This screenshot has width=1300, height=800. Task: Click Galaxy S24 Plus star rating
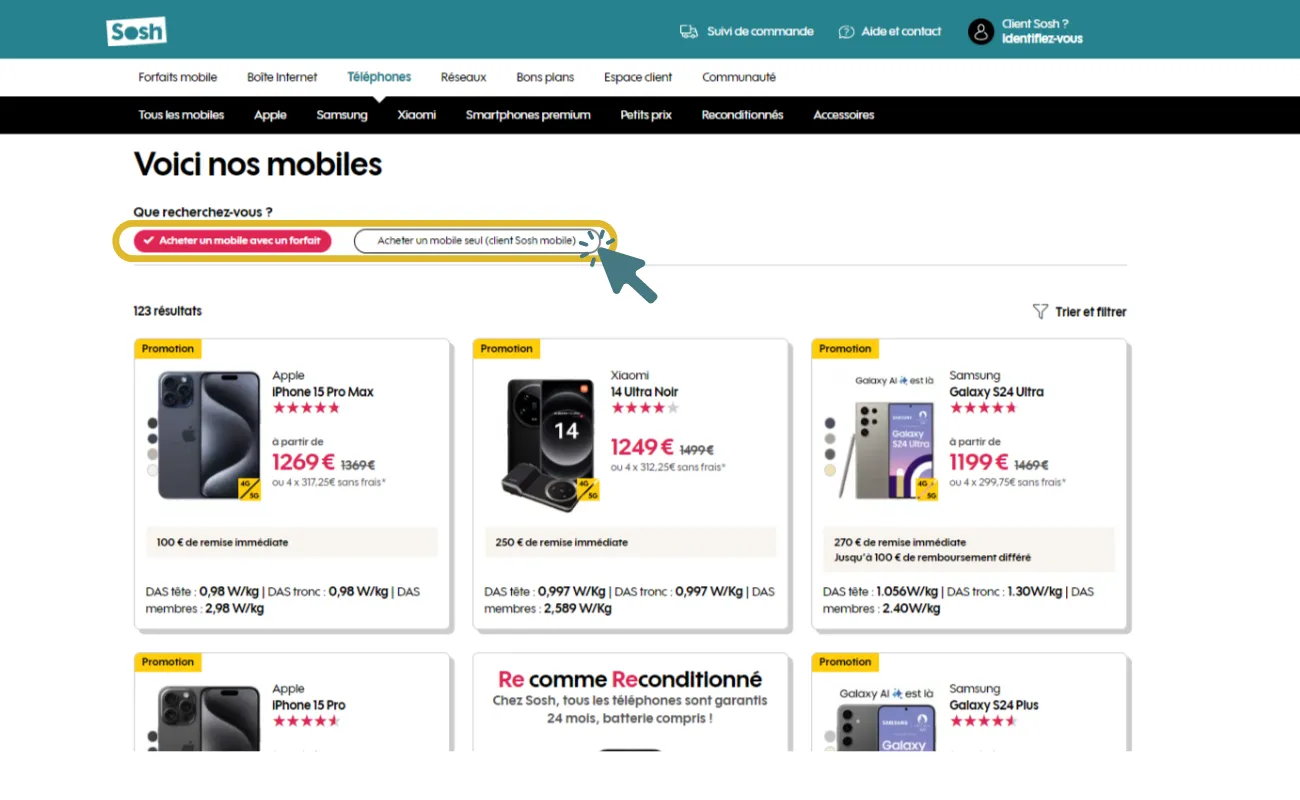pyautogui.click(x=983, y=721)
